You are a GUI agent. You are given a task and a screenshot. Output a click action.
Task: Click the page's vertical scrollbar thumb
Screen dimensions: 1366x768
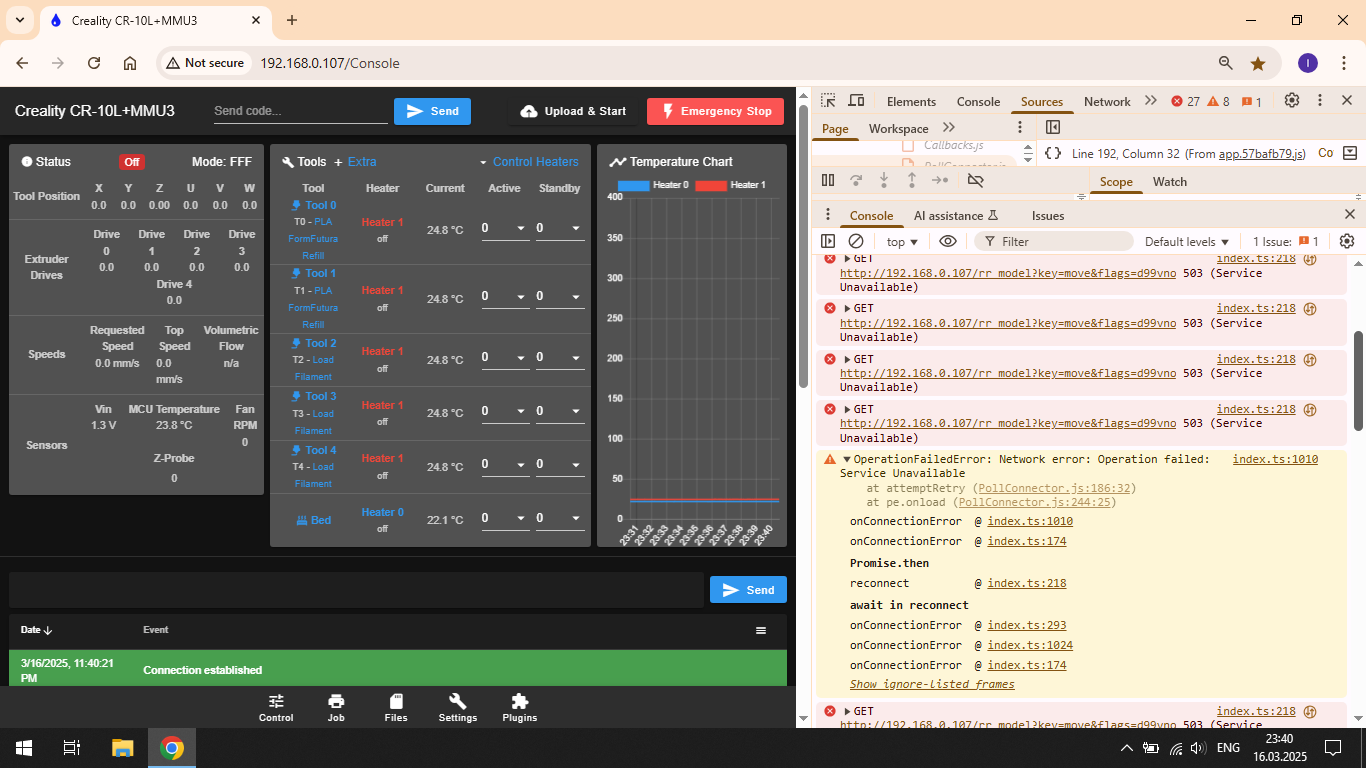(802, 245)
